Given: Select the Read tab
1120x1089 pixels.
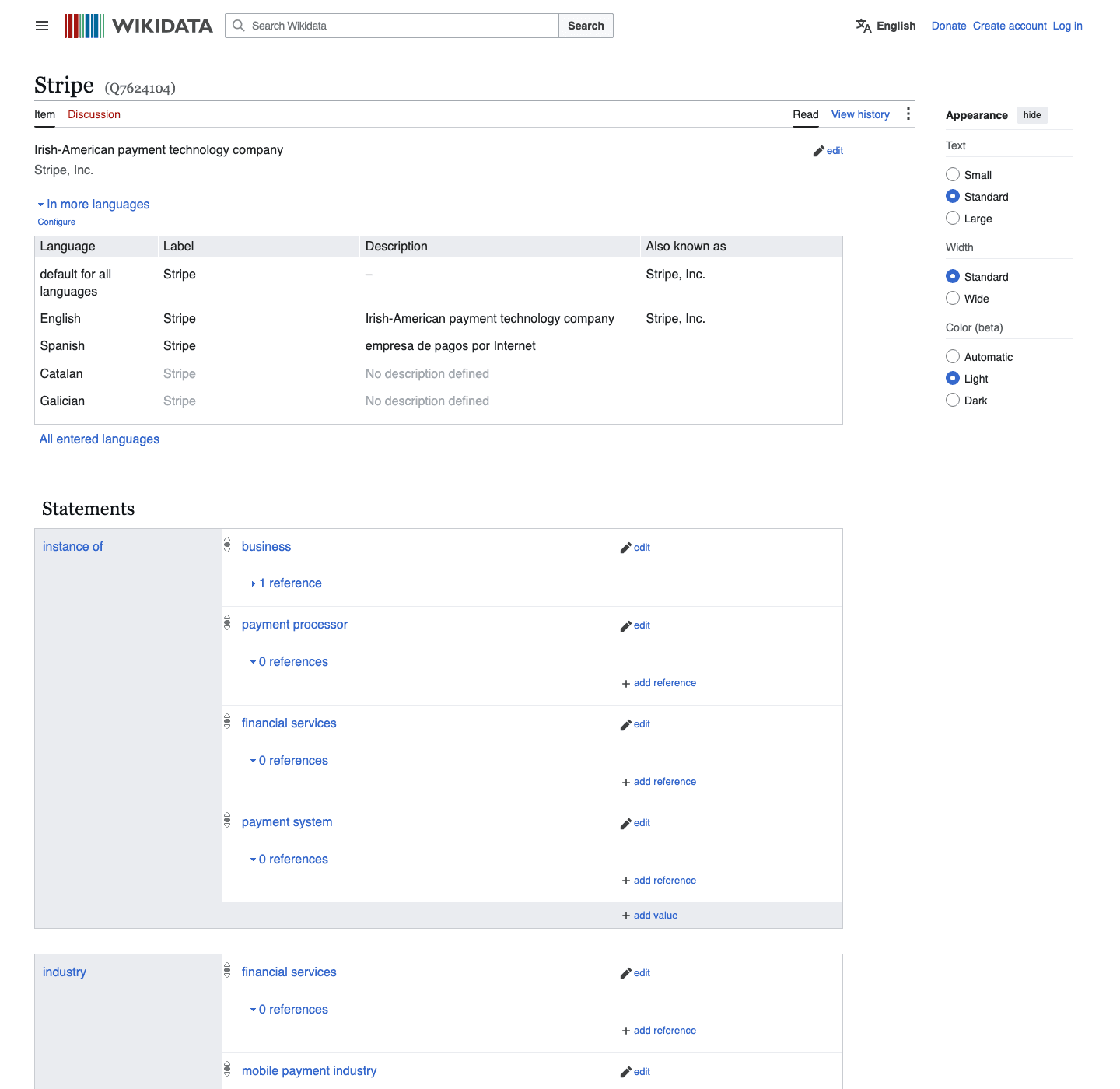Looking at the screenshot, I should (x=806, y=114).
